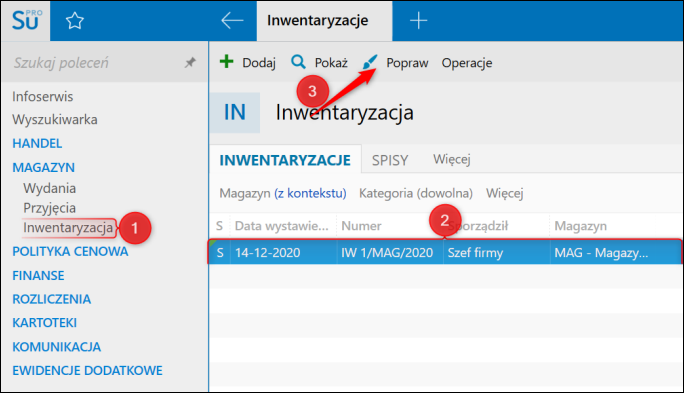This screenshot has width=684, height=393.
Task: Open Przyjęcia under MAGAZYN
Action: 50,208
